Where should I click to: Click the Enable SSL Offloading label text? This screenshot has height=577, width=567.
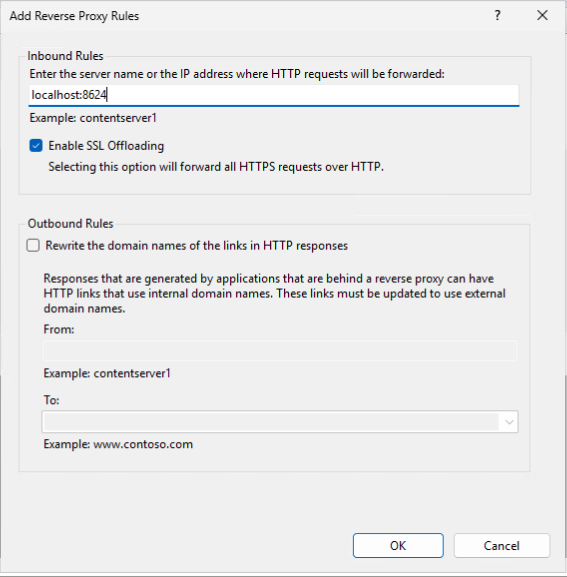(x=106, y=146)
